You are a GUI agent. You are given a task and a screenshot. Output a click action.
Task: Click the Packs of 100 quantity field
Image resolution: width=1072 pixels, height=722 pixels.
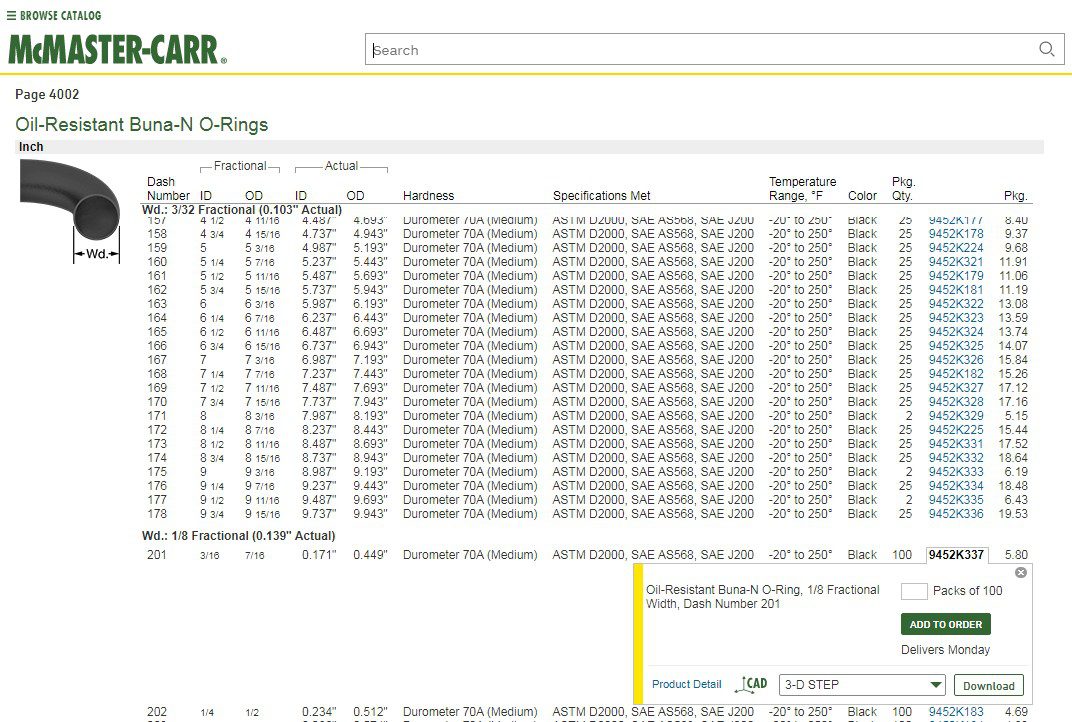pyautogui.click(x=914, y=591)
